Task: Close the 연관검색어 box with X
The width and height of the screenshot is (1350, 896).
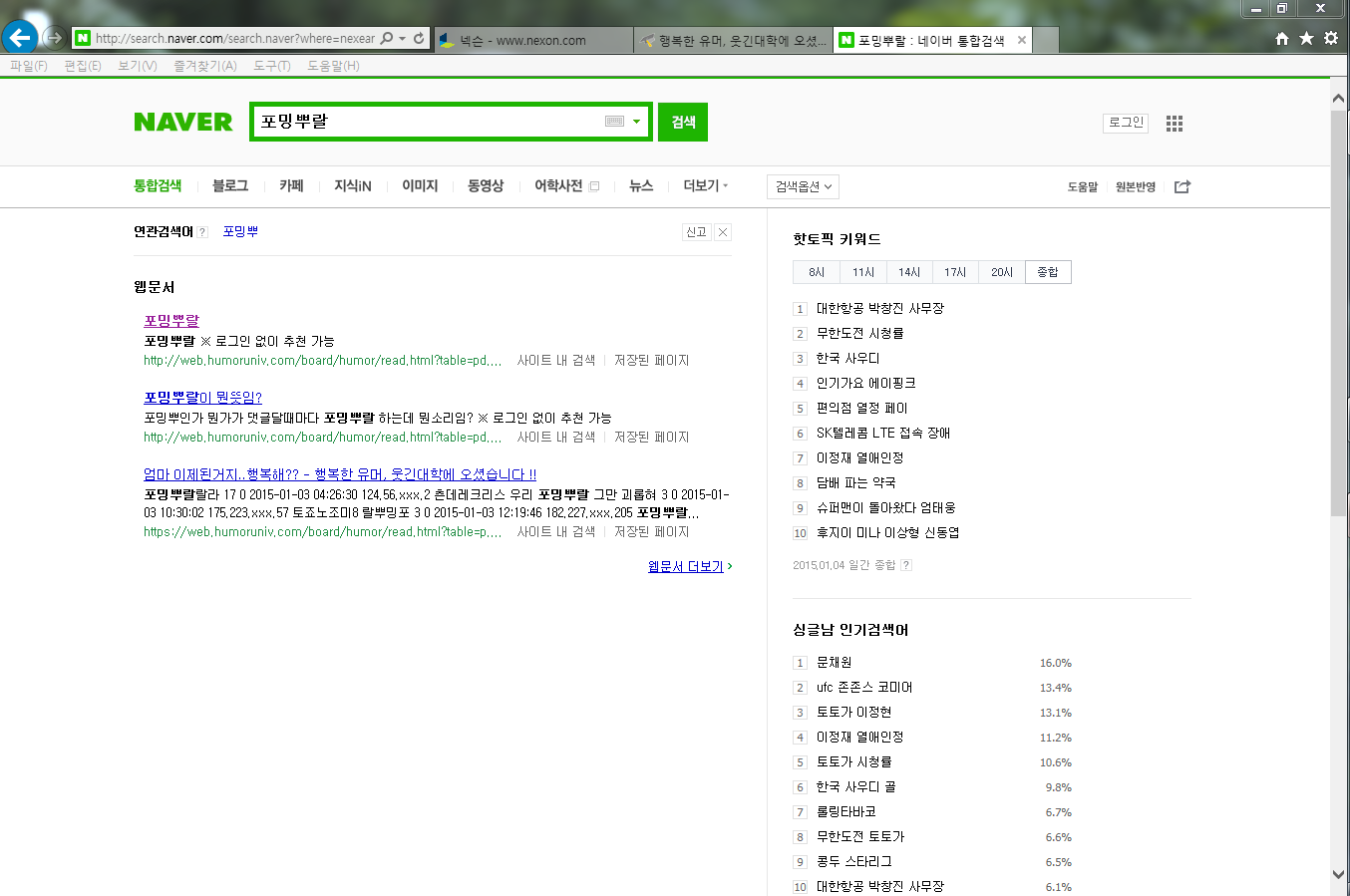Action: pos(723,232)
